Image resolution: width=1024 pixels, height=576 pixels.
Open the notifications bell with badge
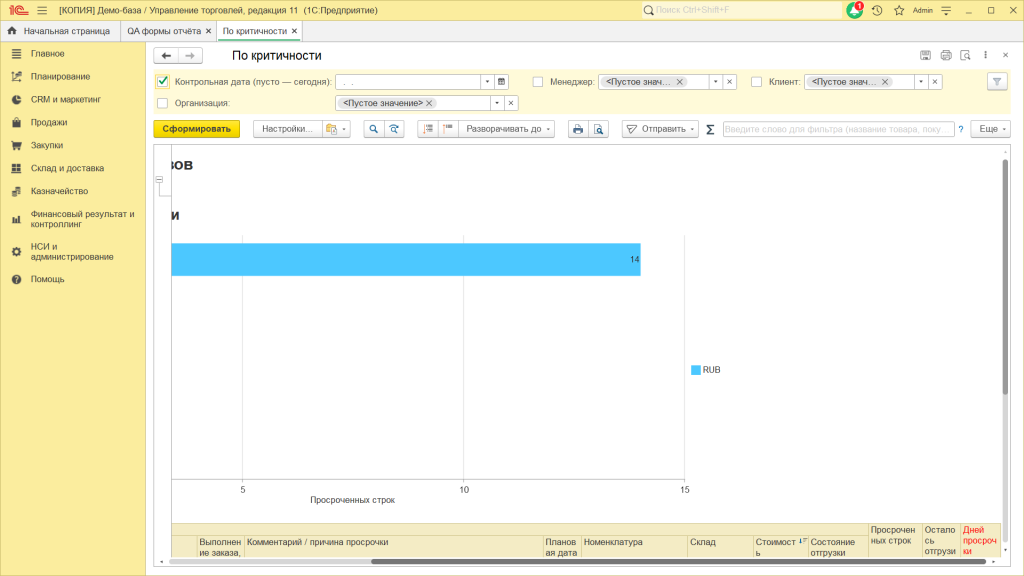click(x=854, y=10)
